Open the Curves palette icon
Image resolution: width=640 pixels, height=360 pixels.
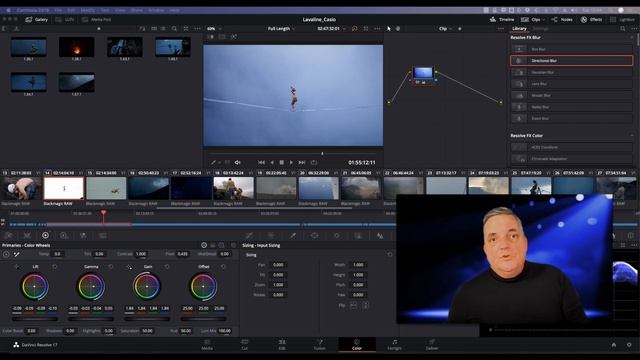[x=249, y=236]
